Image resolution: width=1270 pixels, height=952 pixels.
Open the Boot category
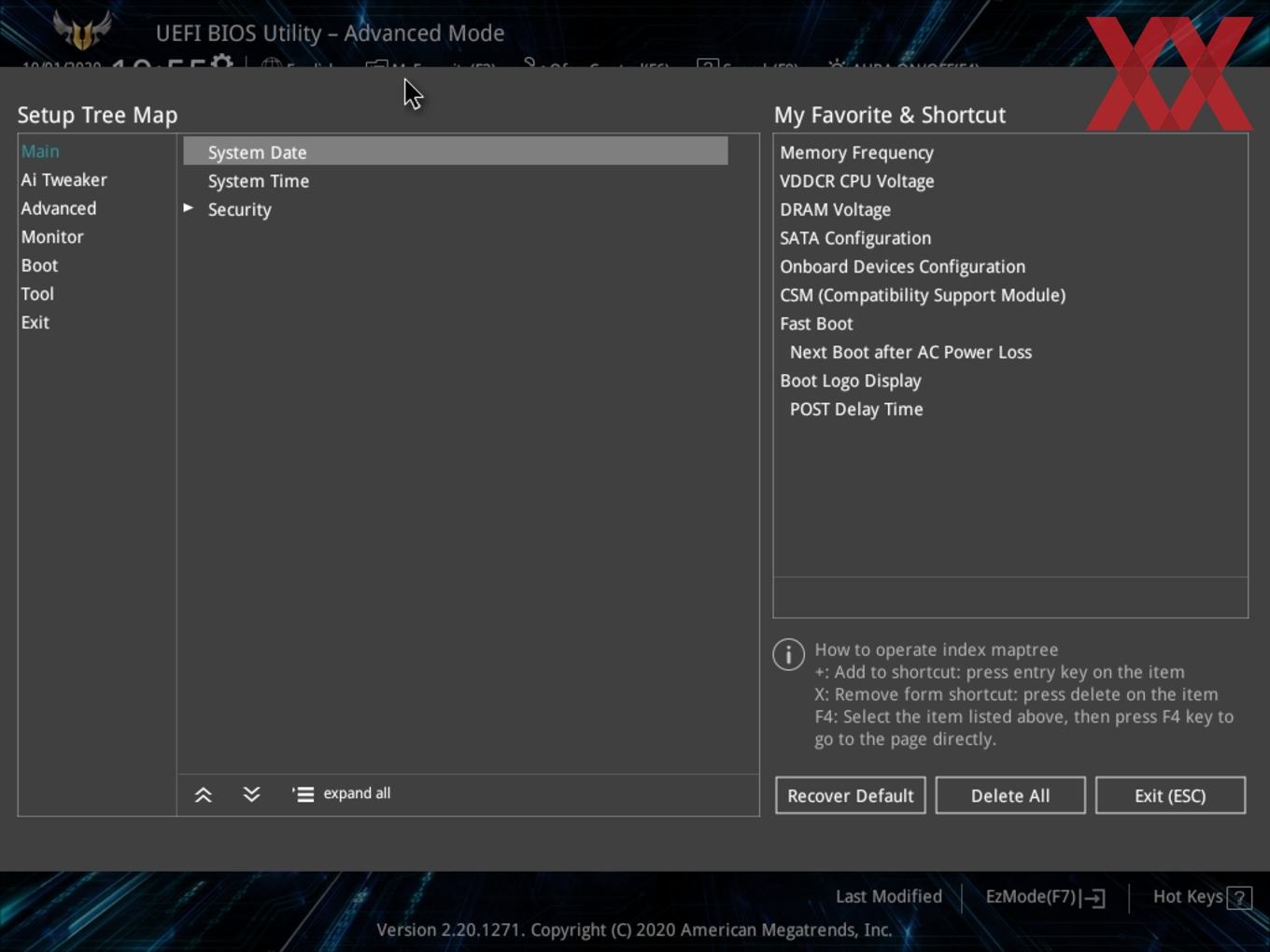[x=39, y=265]
